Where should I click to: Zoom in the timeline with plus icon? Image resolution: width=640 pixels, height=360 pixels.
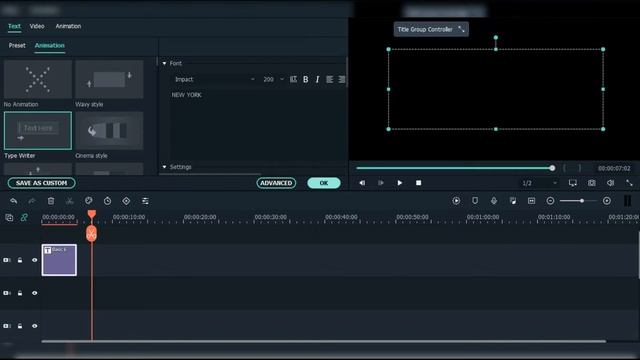607,201
